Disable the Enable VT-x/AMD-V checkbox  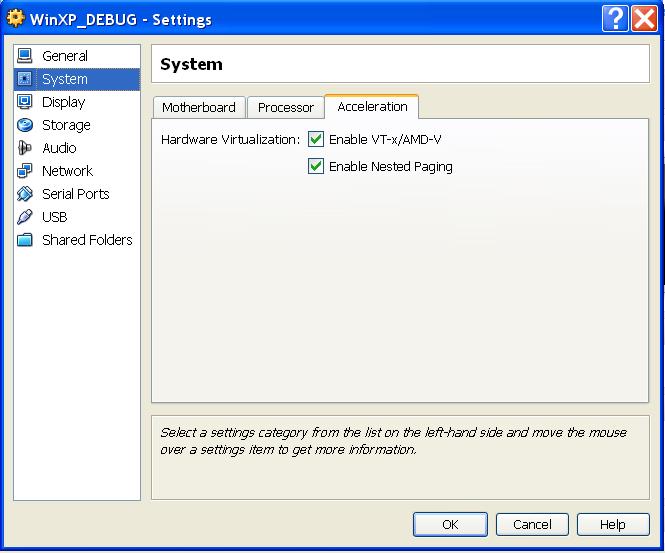[x=316, y=140]
